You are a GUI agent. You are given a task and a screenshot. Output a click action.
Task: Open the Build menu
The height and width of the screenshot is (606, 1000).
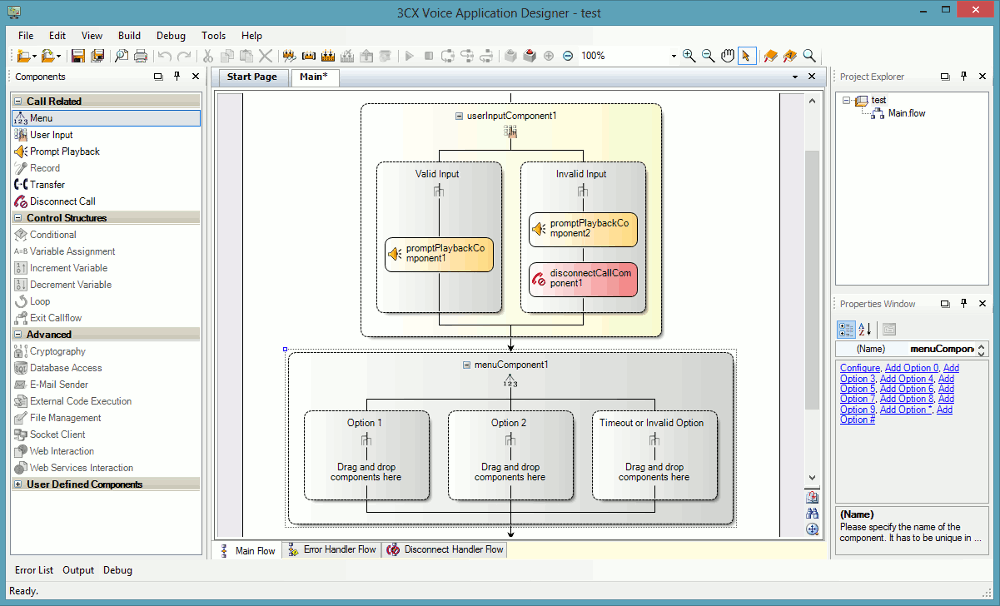pyautogui.click(x=129, y=36)
